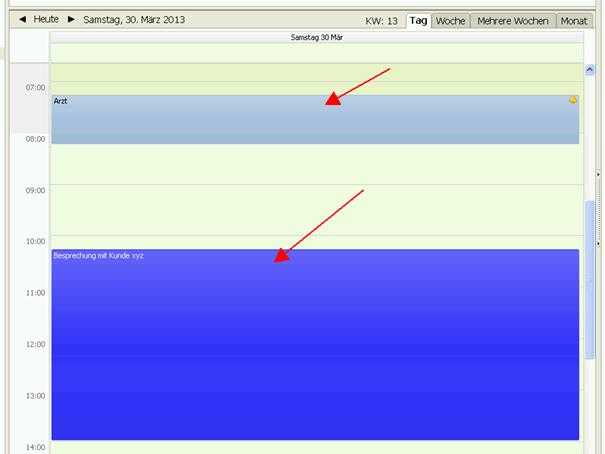Open the Mehrere Wochen view tab

[x=513, y=21]
